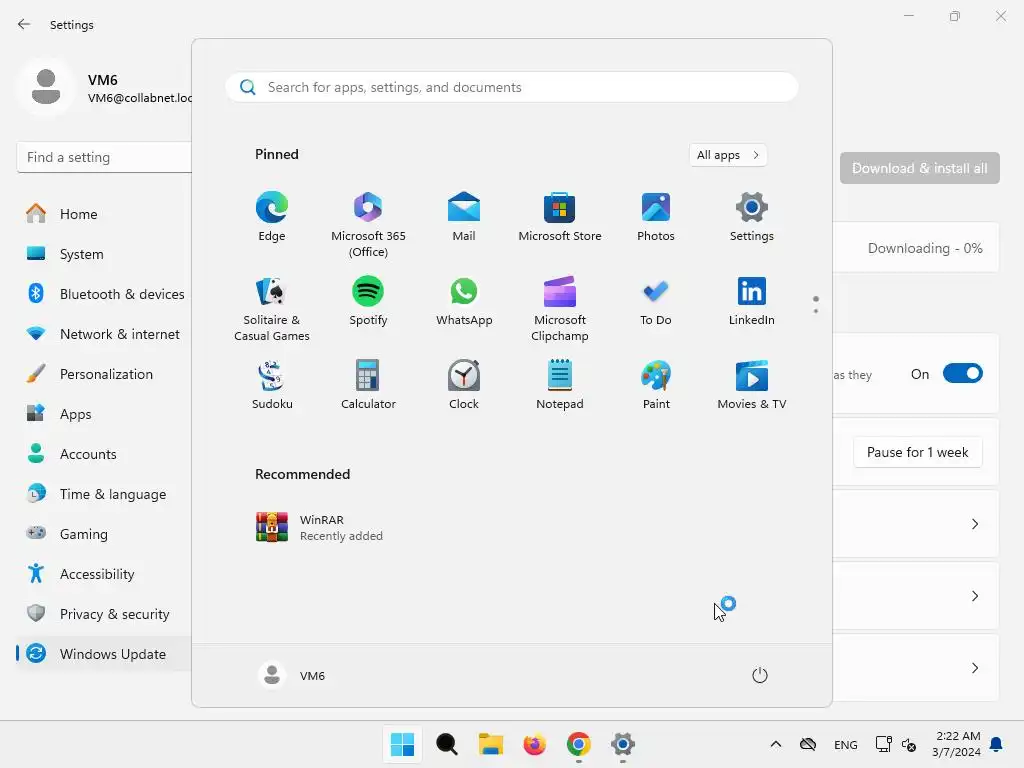Open Network & internet settings
The height and width of the screenshot is (768, 1024).
tap(104, 334)
